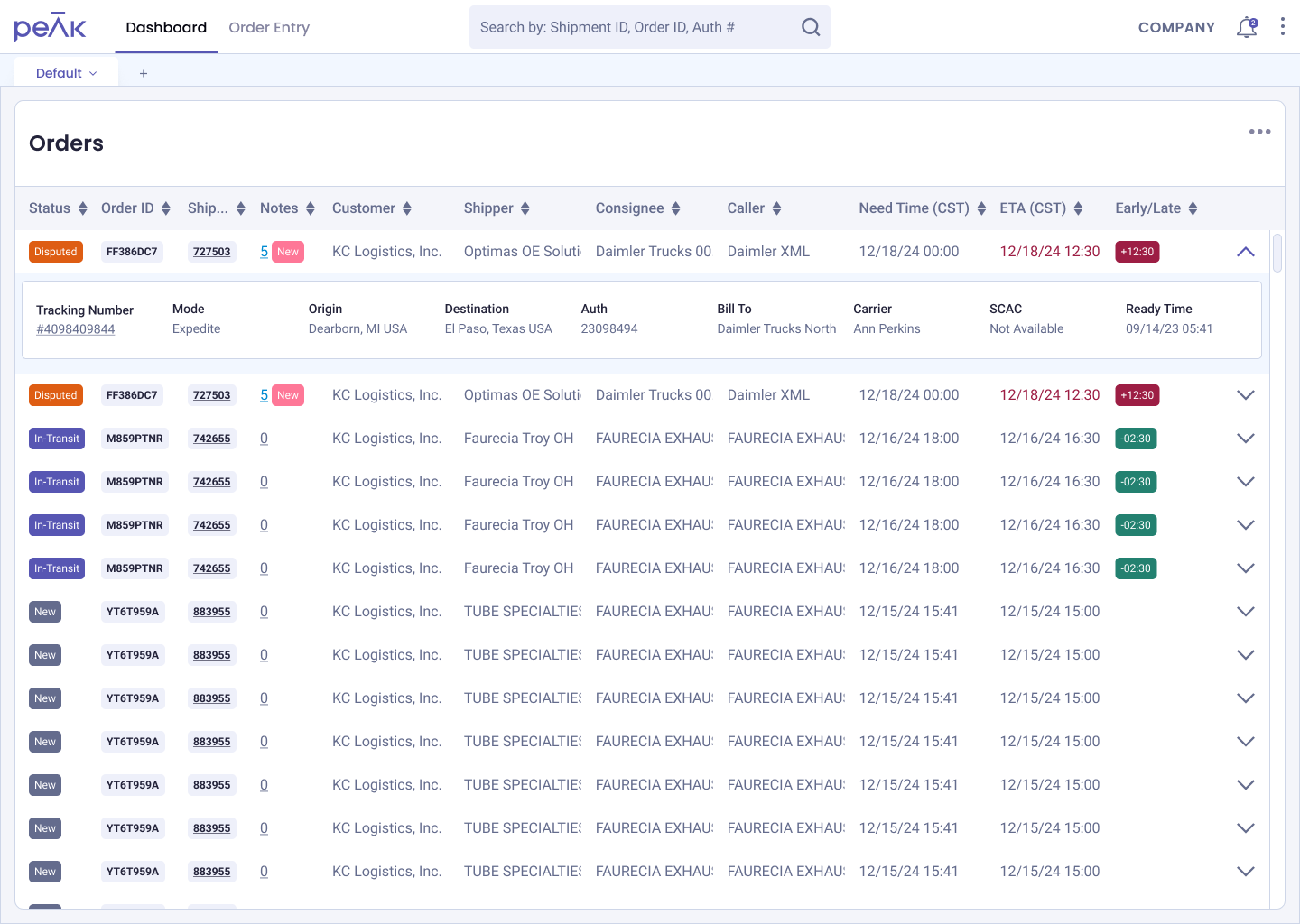Image resolution: width=1300 pixels, height=924 pixels.
Task: Click the search magnifier icon
Action: tap(811, 27)
